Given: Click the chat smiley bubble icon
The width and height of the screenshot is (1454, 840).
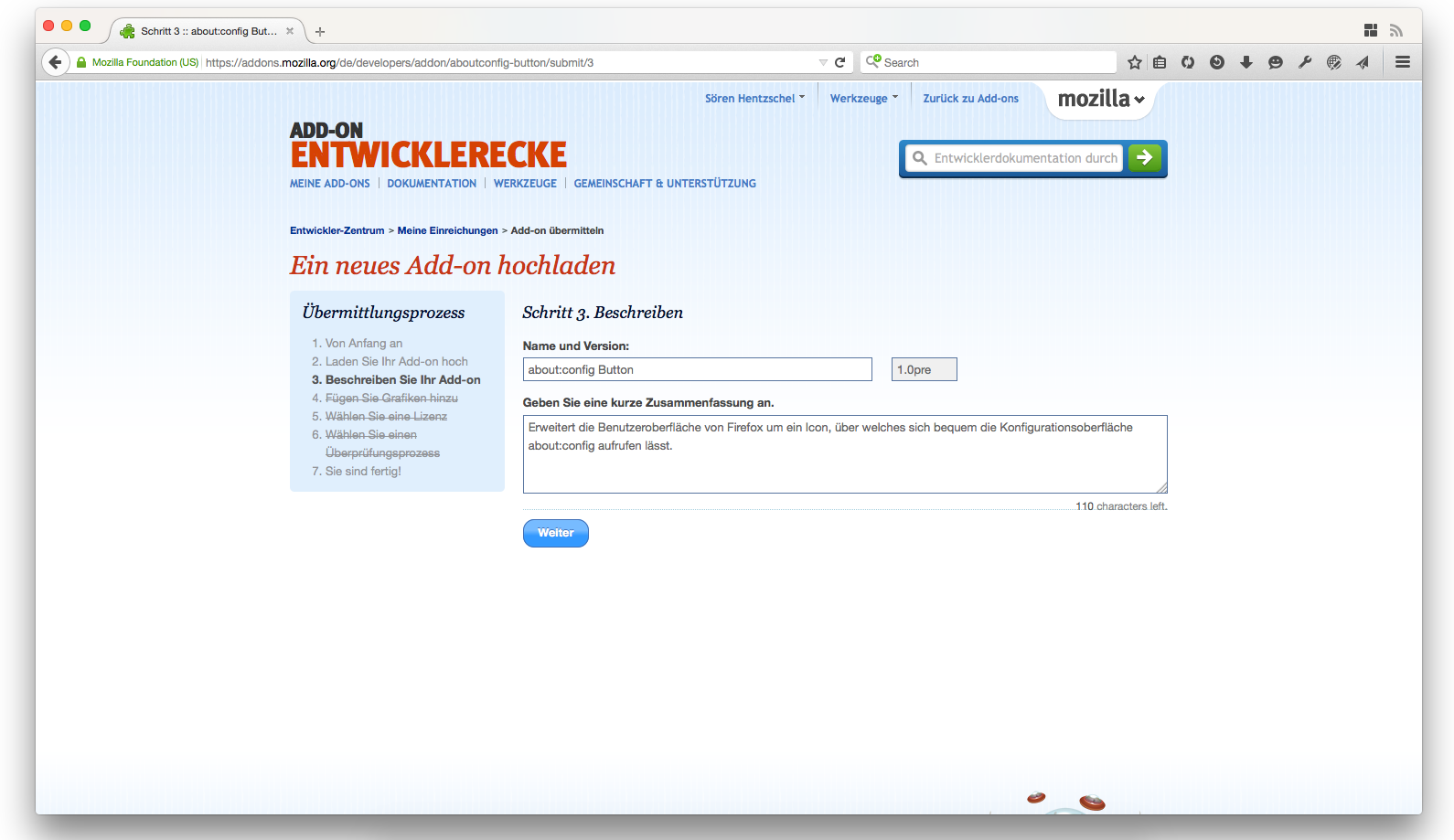Looking at the screenshot, I should [x=1276, y=62].
